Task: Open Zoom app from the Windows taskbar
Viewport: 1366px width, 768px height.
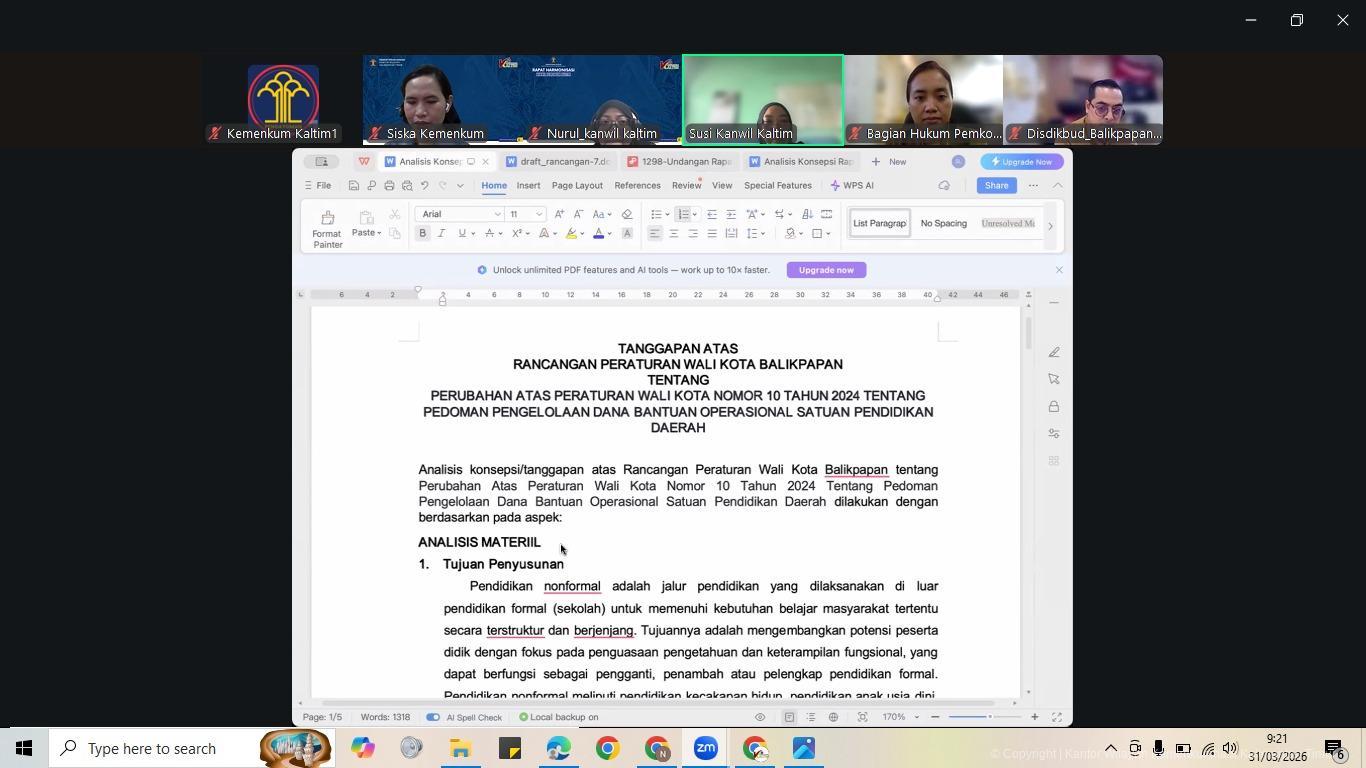Action: click(705, 748)
